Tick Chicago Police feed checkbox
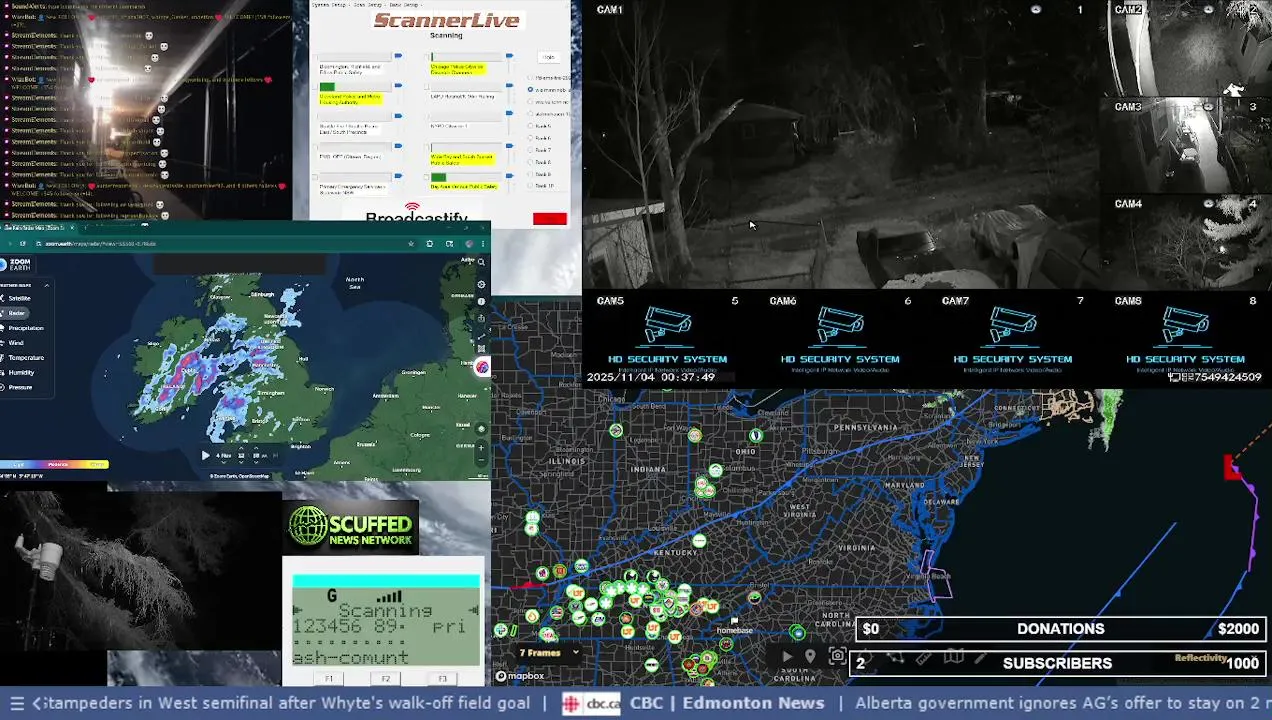 (427, 57)
